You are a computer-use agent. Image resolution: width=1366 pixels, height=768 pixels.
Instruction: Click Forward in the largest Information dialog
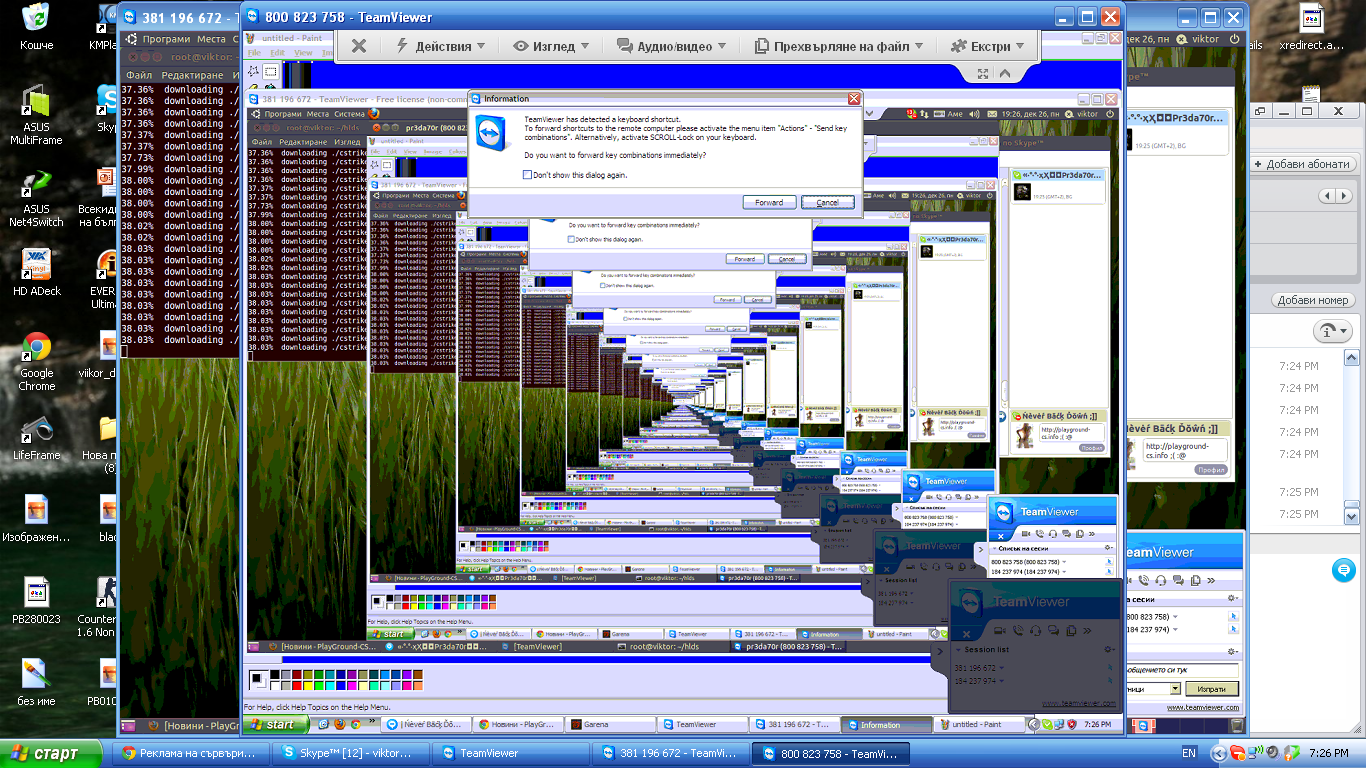769,202
